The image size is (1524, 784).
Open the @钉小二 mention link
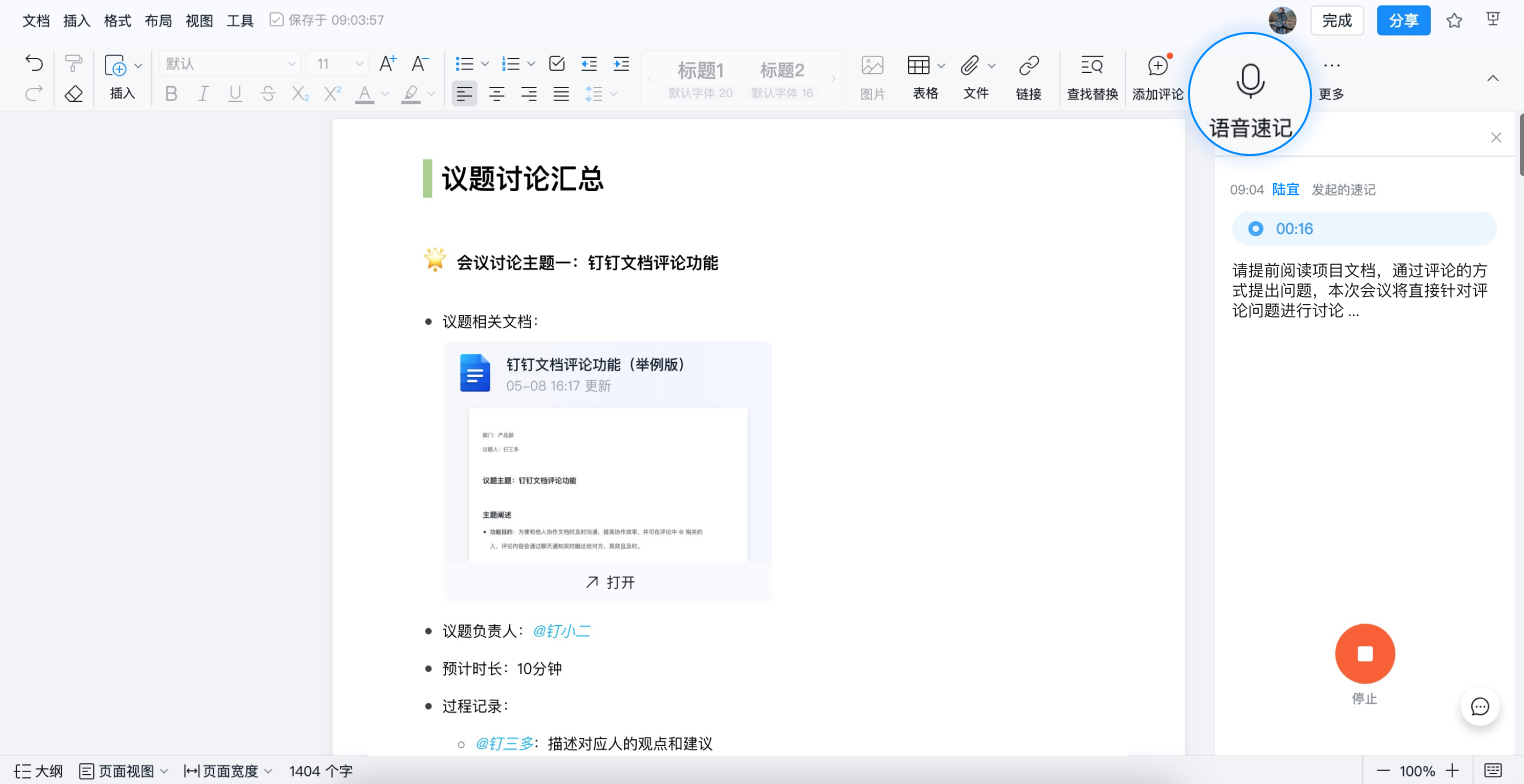pos(562,630)
